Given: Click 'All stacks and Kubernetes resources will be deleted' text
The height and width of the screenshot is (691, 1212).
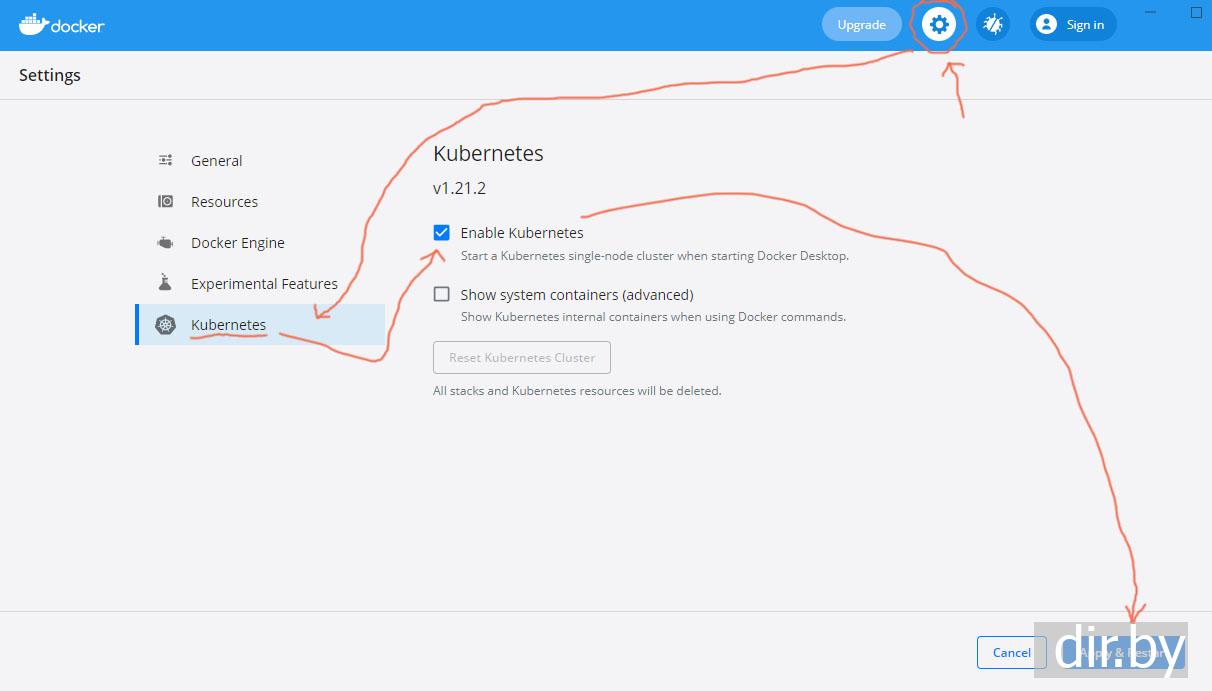Looking at the screenshot, I should pyautogui.click(x=577, y=391).
